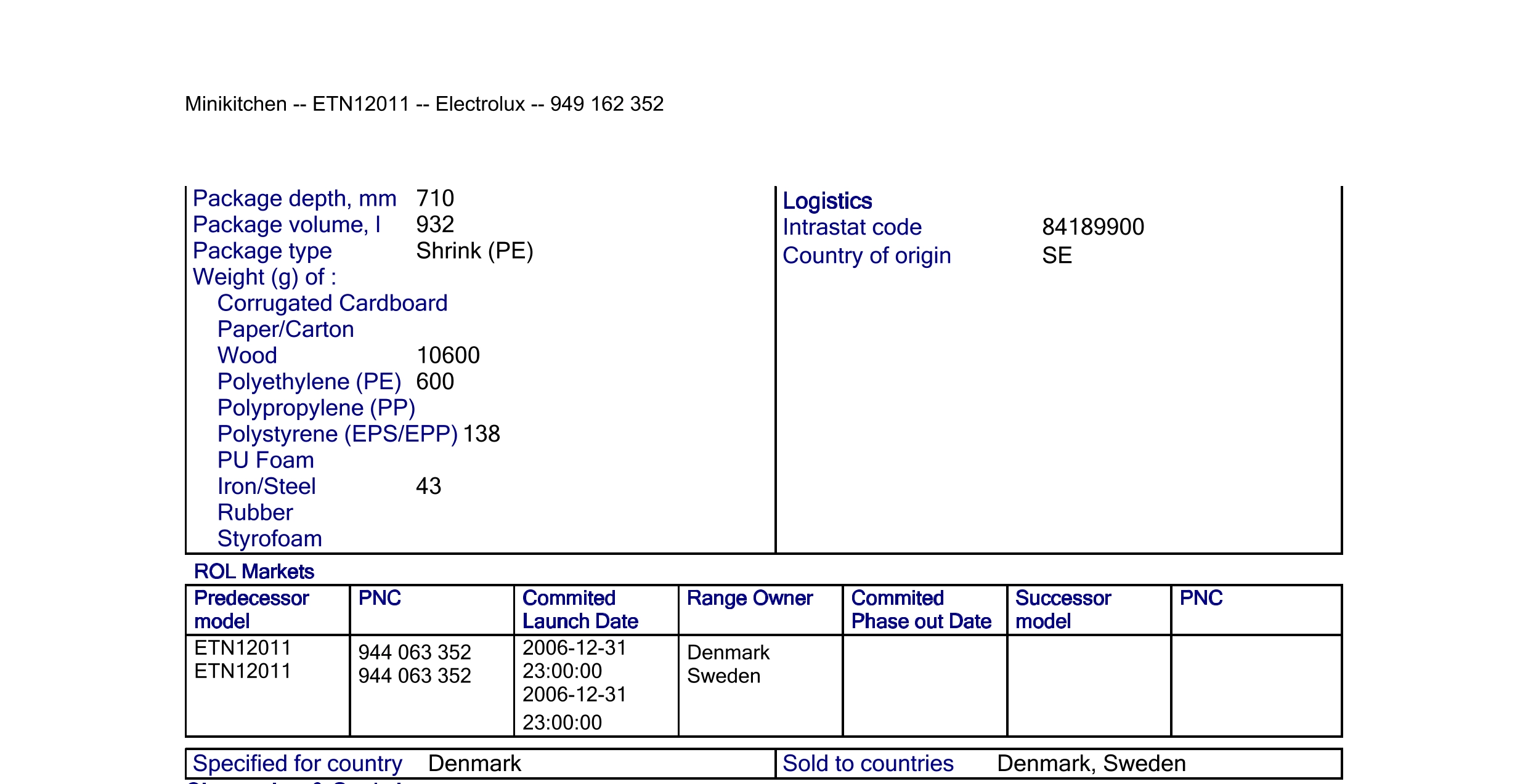Click the package volume value 932
The height and width of the screenshot is (784, 1528).
435,225
